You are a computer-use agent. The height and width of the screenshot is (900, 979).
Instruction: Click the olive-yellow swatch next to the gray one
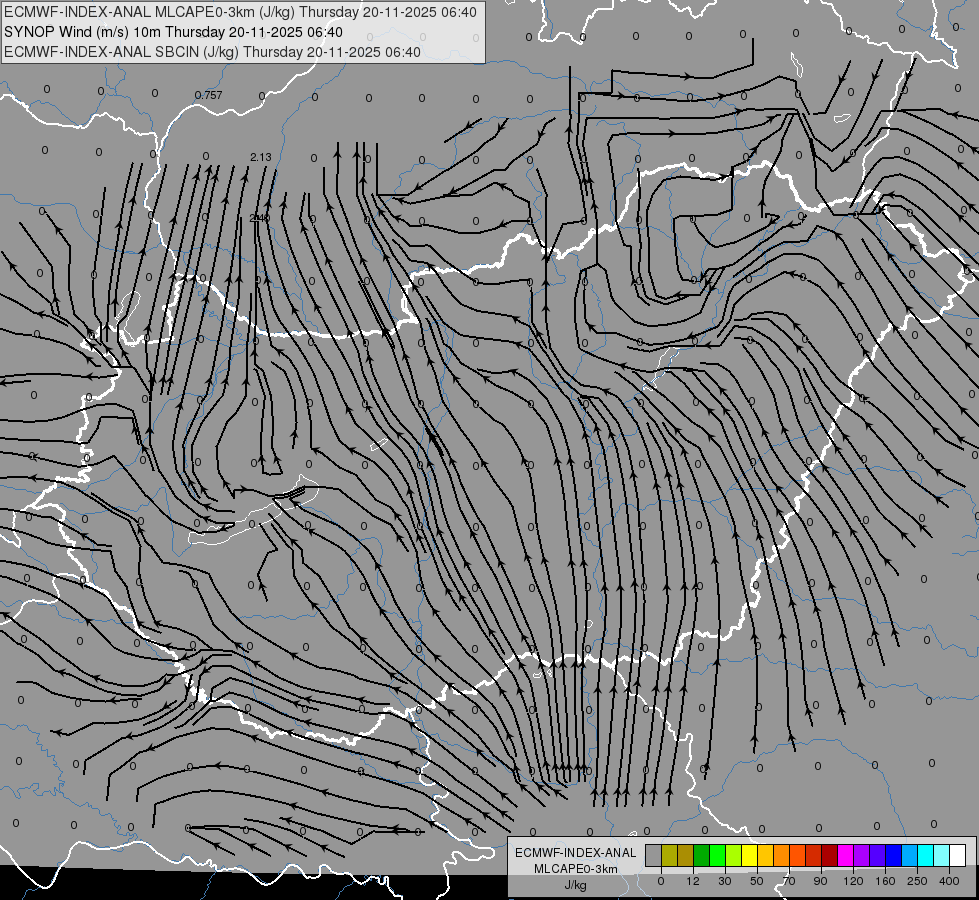pos(669,855)
